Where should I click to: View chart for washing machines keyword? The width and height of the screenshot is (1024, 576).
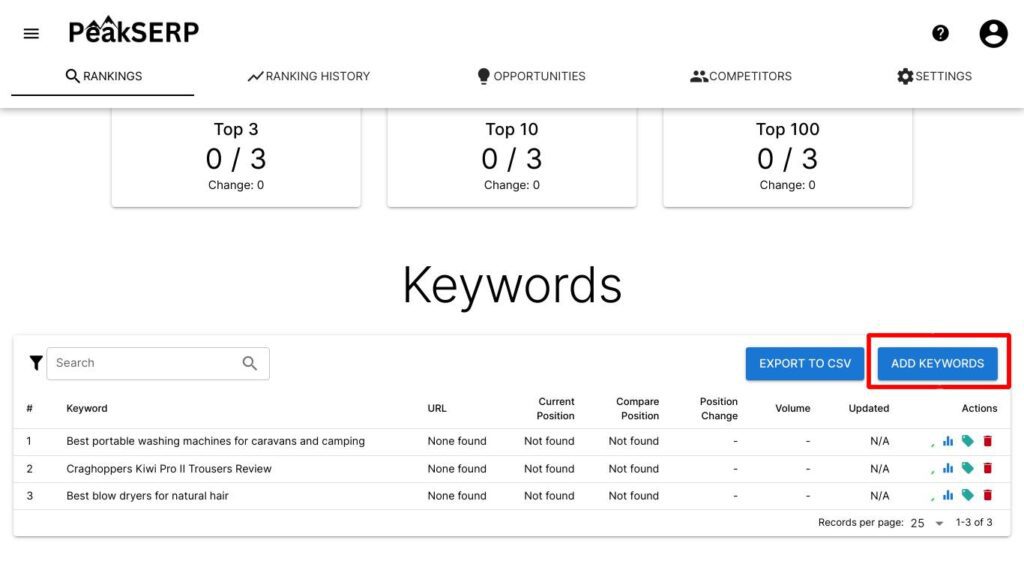(x=948, y=441)
